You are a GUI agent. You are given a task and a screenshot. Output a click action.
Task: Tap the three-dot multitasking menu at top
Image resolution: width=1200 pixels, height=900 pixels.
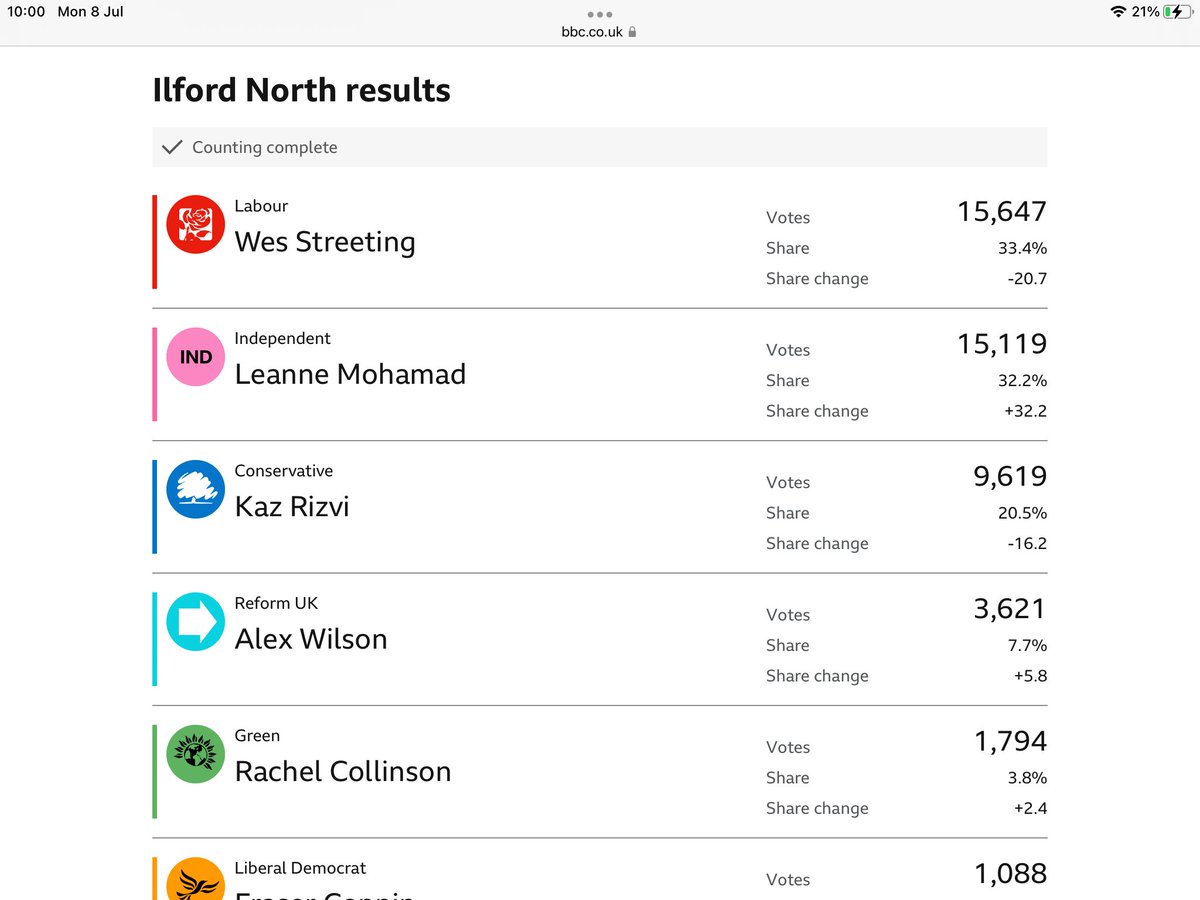coord(600,14)
